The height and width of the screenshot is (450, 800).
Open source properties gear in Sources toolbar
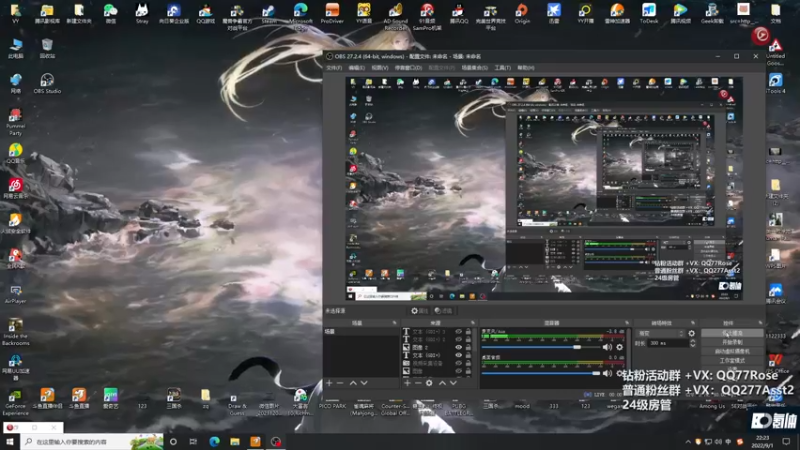click(429, 383)
